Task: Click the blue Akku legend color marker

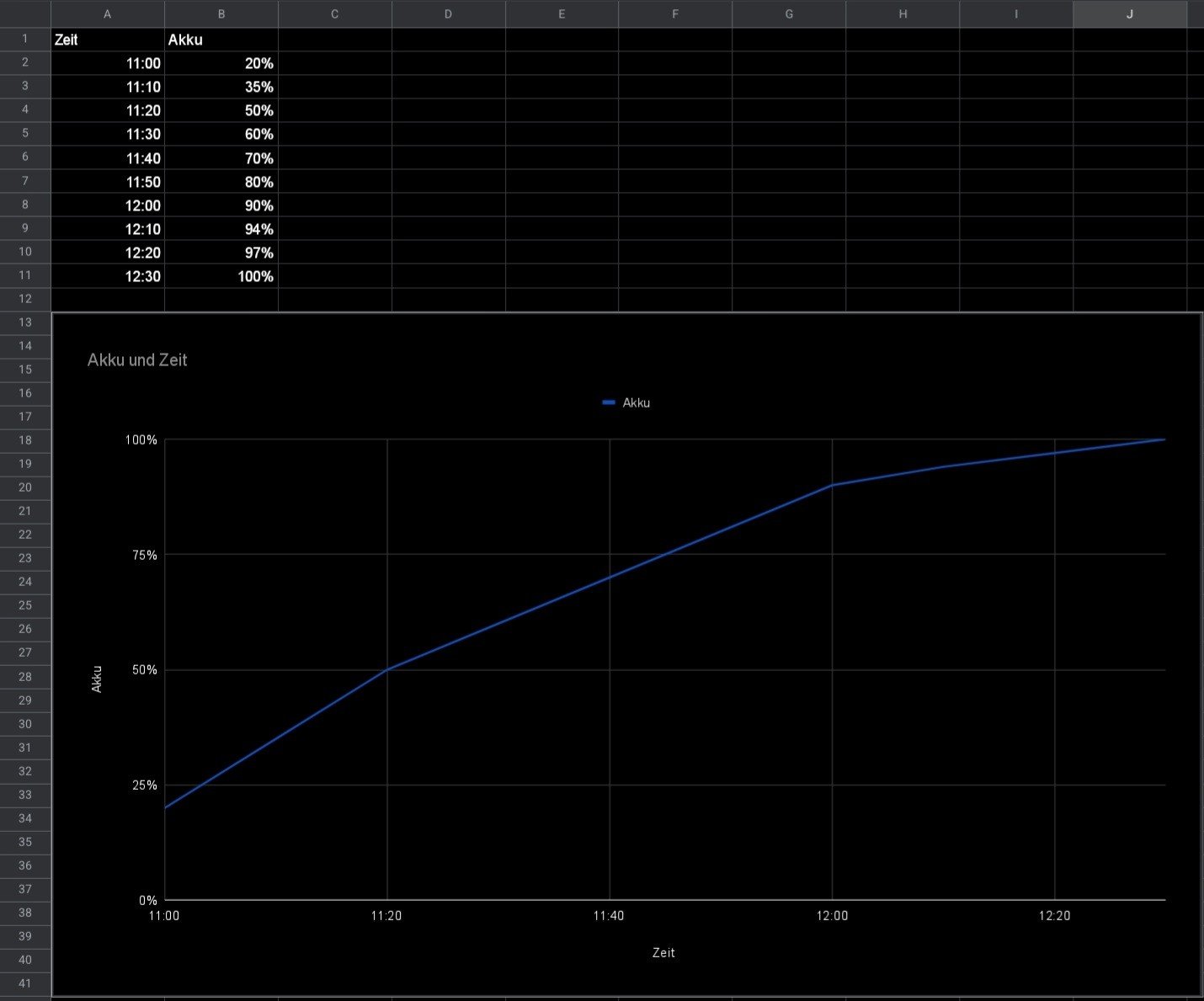Action: click(609, 403)
